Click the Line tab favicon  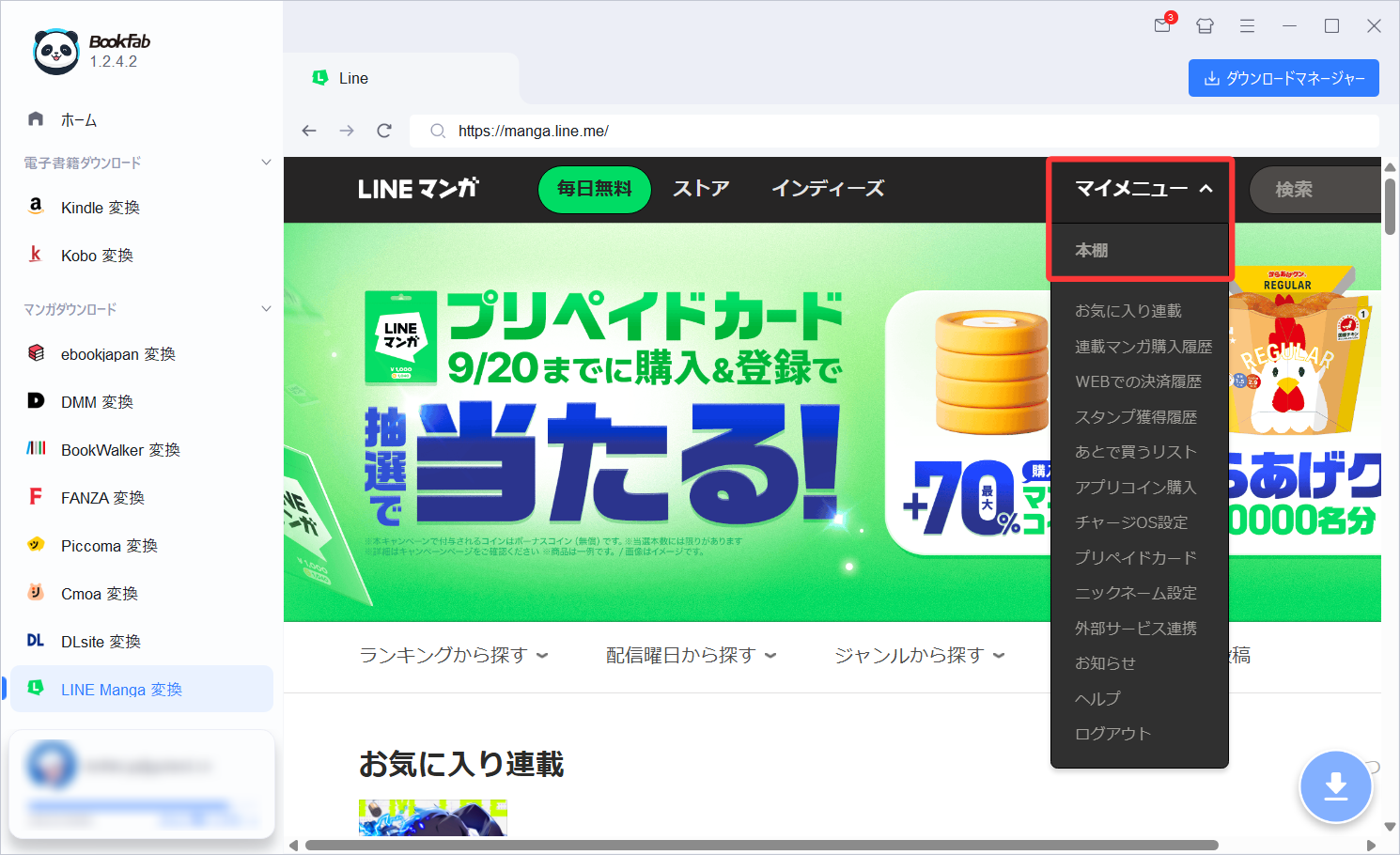320,78
